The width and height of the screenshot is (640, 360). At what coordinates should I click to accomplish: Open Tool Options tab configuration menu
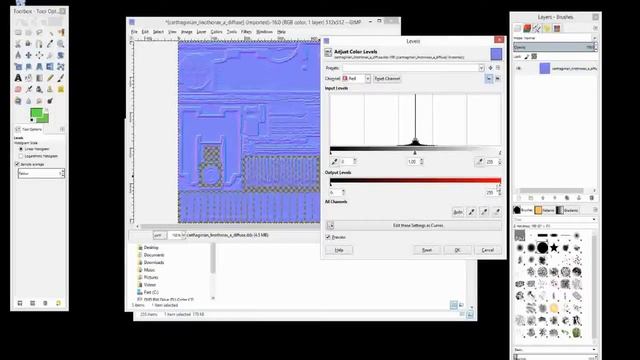62,129
